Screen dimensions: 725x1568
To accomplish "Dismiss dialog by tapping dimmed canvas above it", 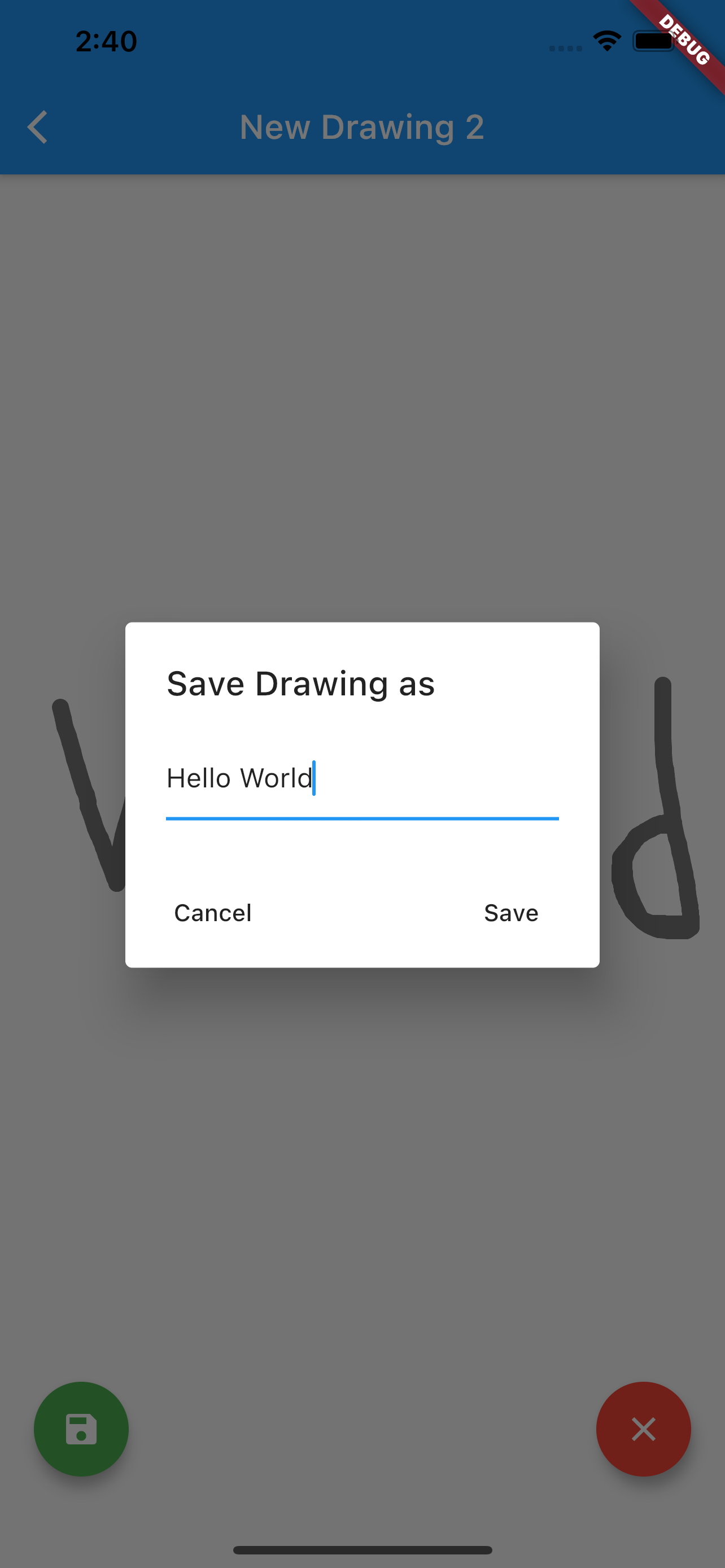I will (x=362, y=396).
